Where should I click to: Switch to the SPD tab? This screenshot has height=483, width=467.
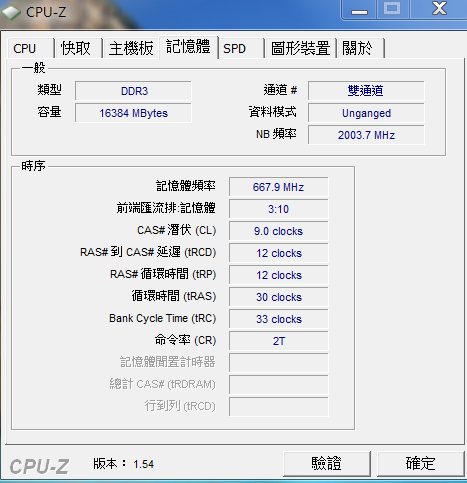click(x=241, y=49)
